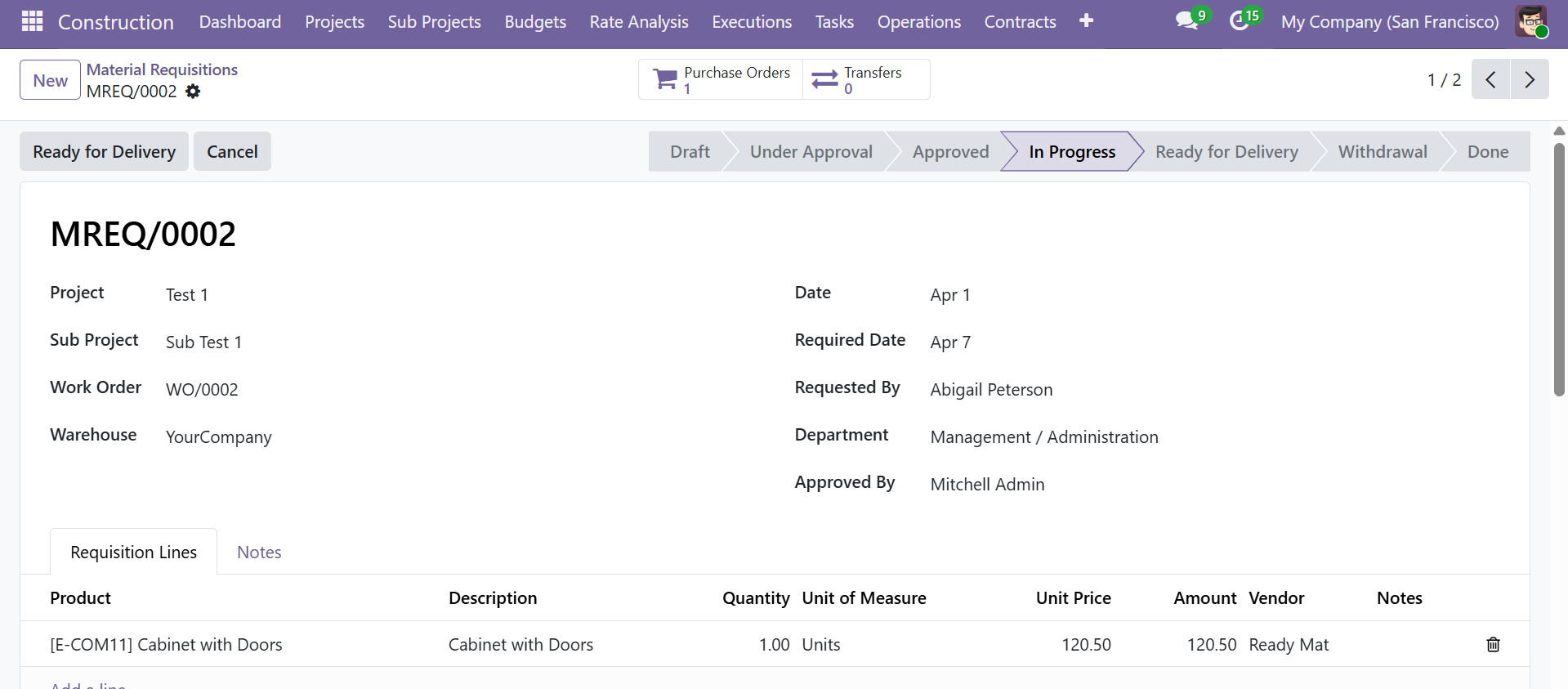Select the Done status stage
This screenshot has width=1568, height=689.
1488,151
